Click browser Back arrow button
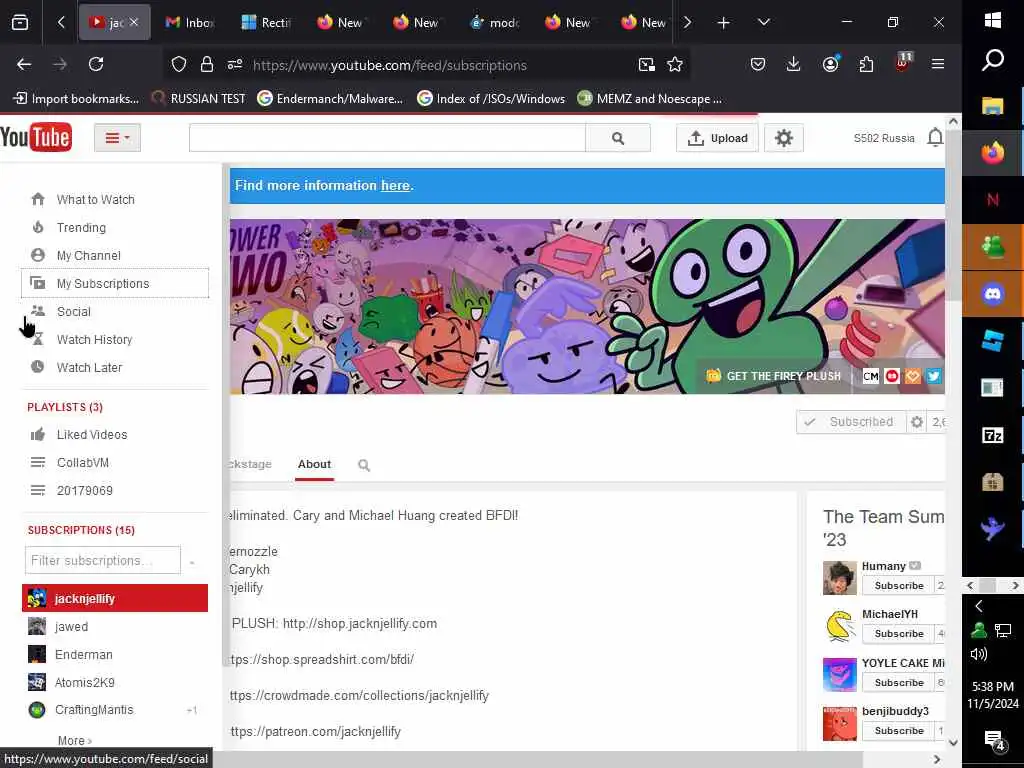The image size is (1024, 768). tap(24, 64)
